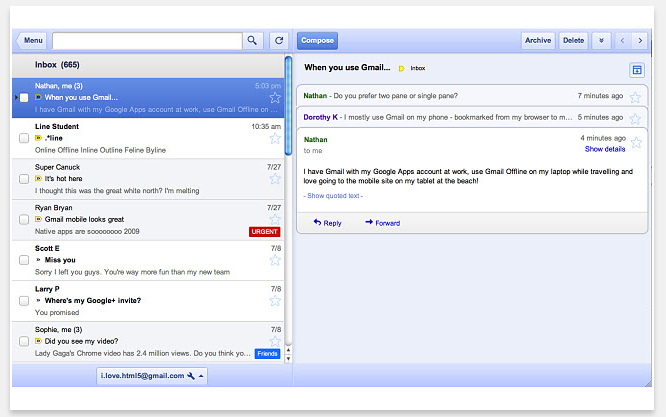Screen dimensions: 666x417
Task: Click the search magnifier button
Action: [252, 41]
